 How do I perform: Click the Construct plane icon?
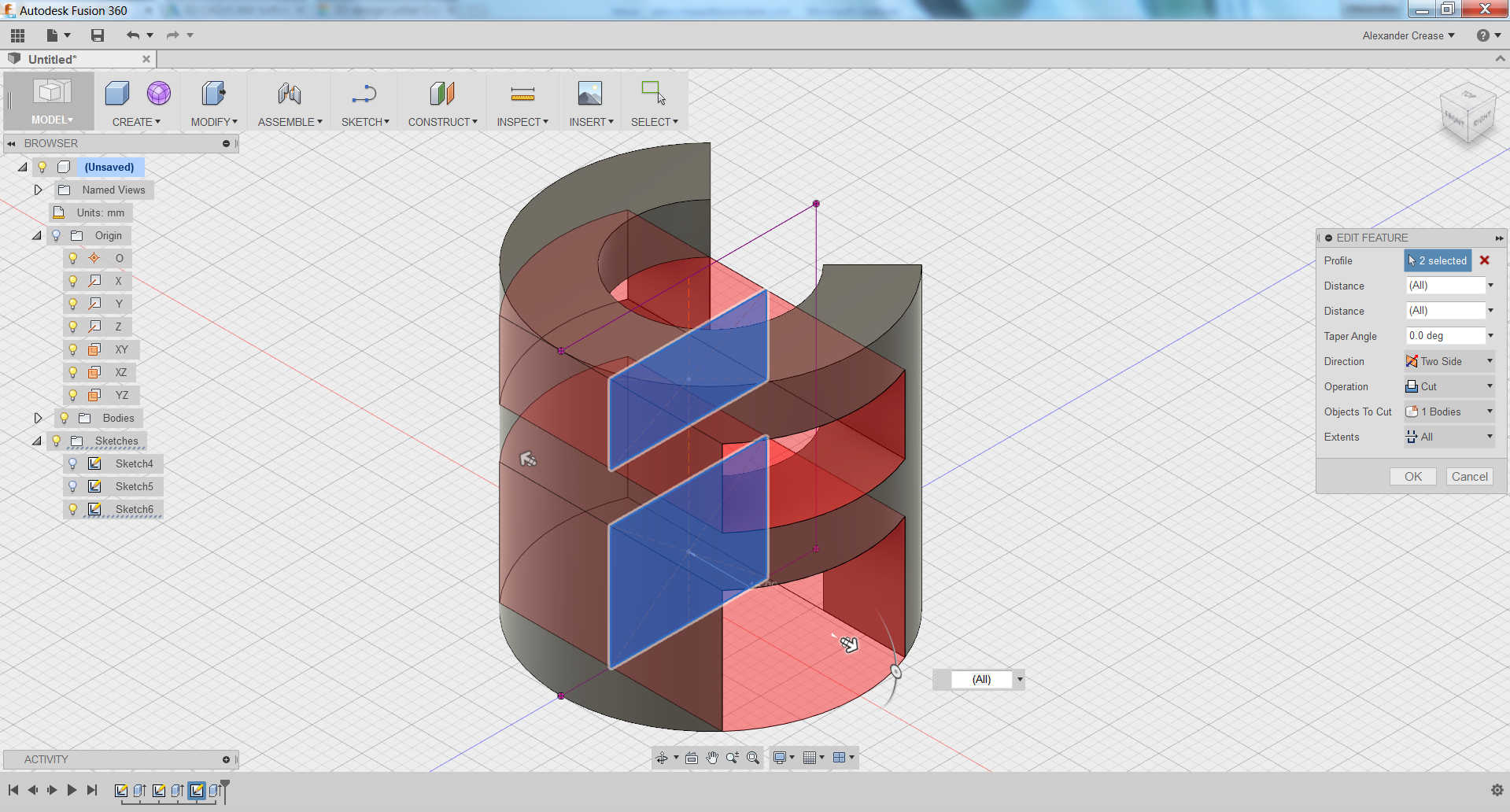pos(442,94)
